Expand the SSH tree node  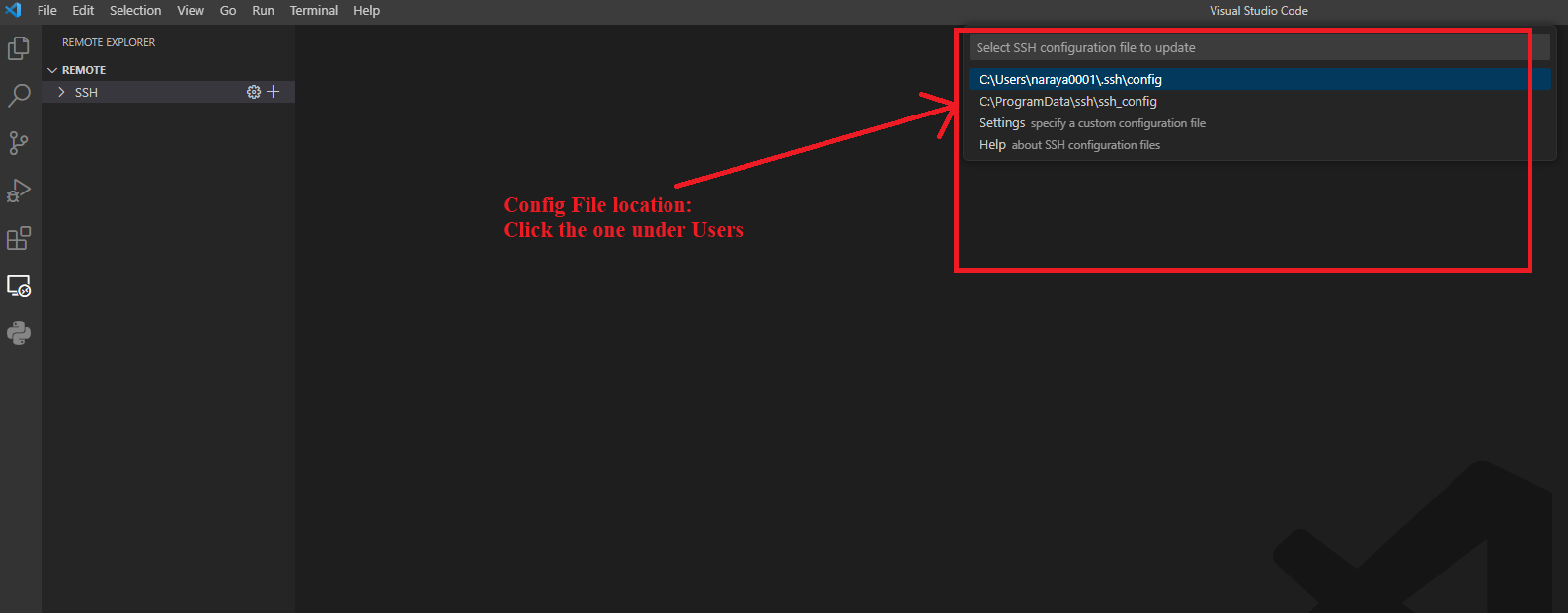62,92
